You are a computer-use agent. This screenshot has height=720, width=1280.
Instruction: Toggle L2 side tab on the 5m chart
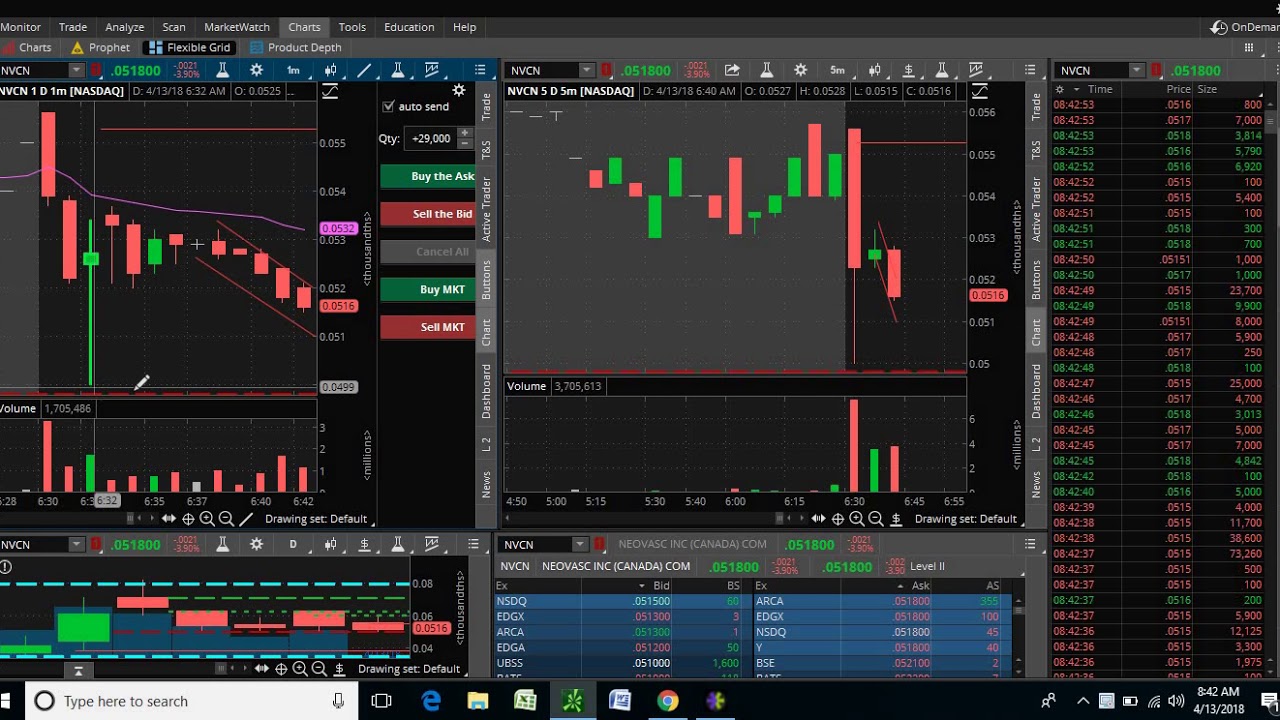pos(1037,445)
